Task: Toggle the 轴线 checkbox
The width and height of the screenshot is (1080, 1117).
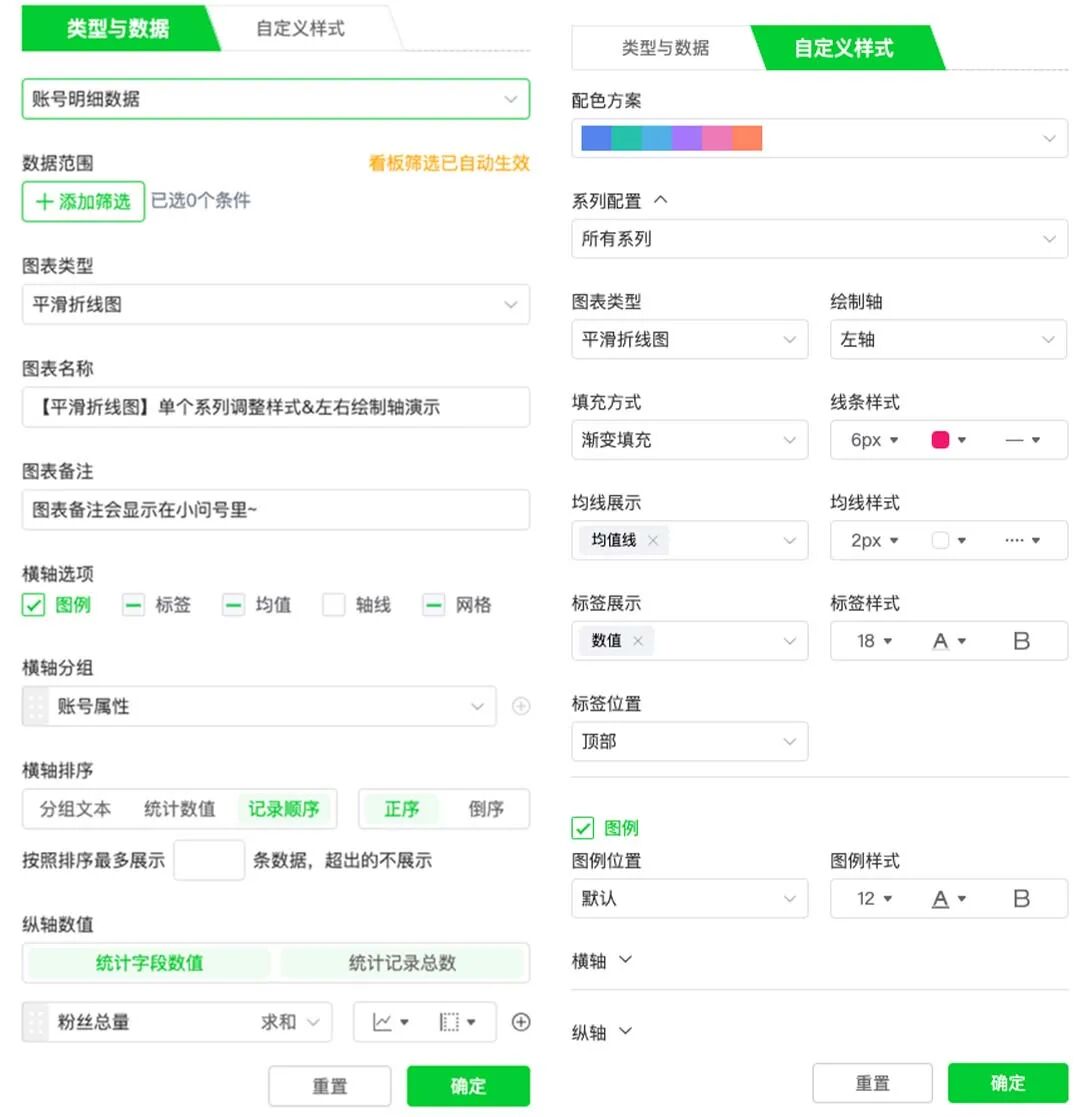Action: click(x=333, y=605)
